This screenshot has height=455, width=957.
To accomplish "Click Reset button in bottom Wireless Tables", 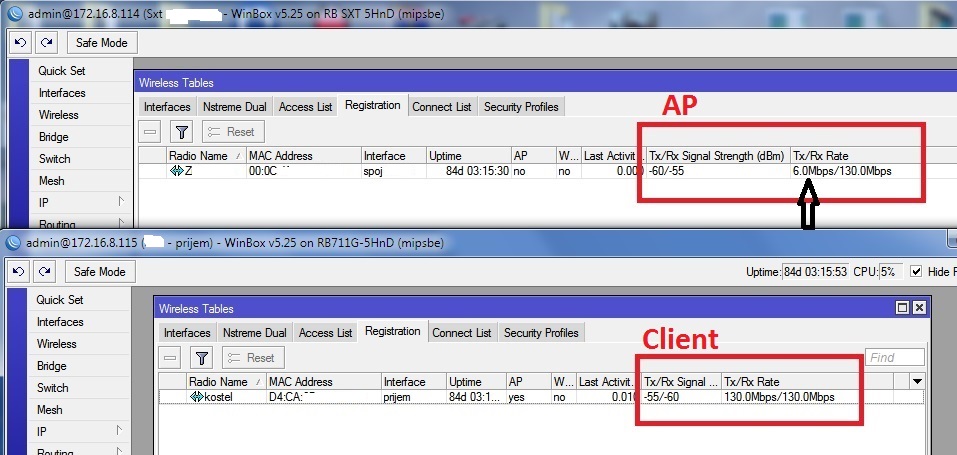I will (x=253, y=358).
